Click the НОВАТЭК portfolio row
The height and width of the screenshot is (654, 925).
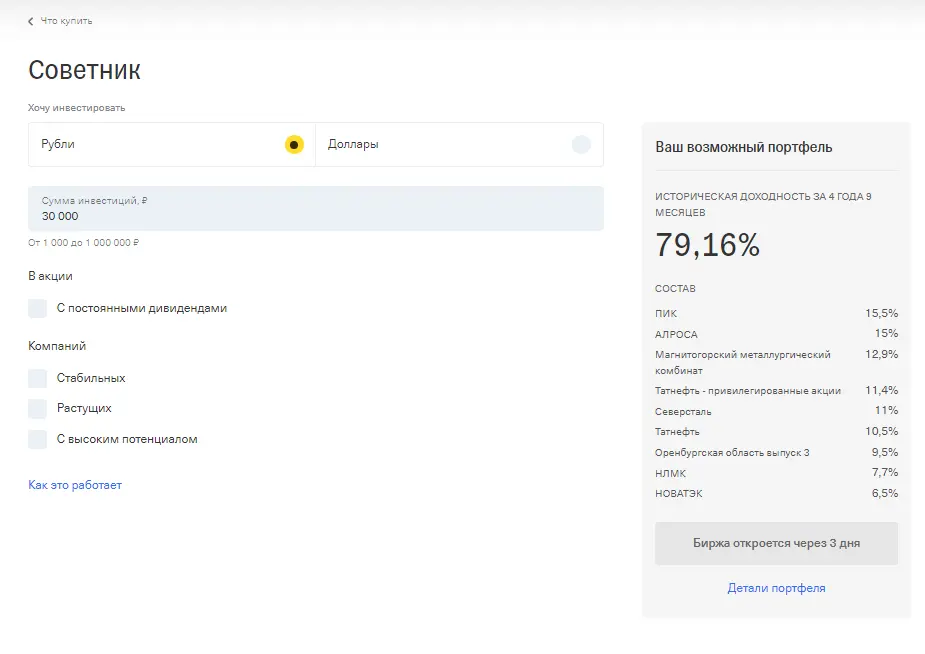(776, 494)
